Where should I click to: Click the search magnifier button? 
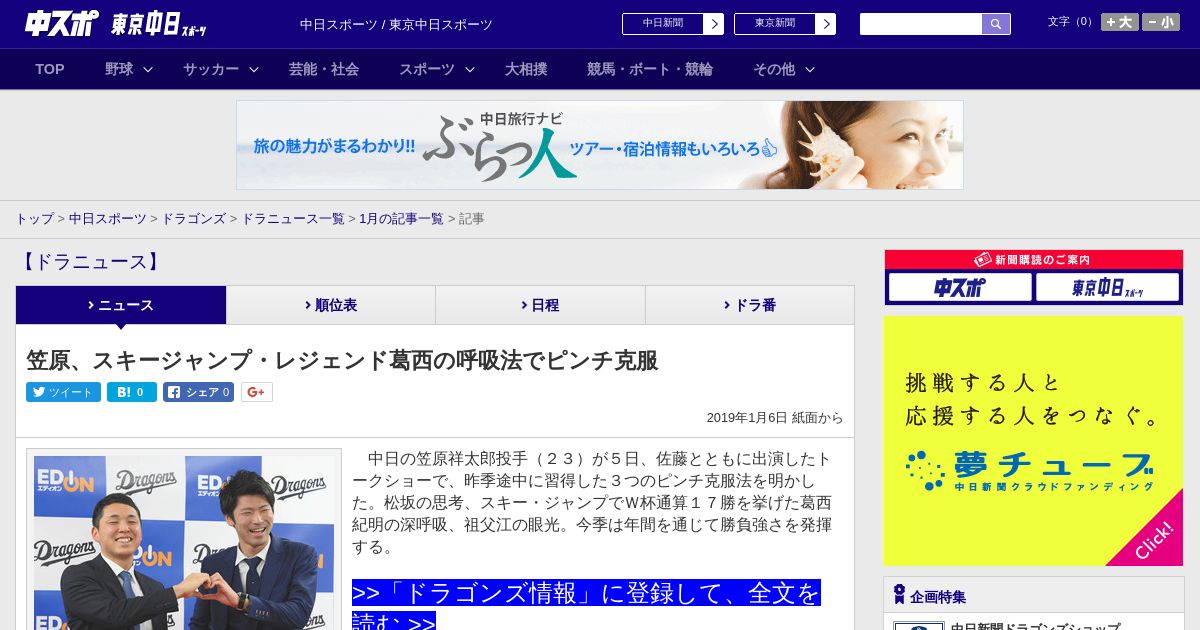[x=996, y=24]
